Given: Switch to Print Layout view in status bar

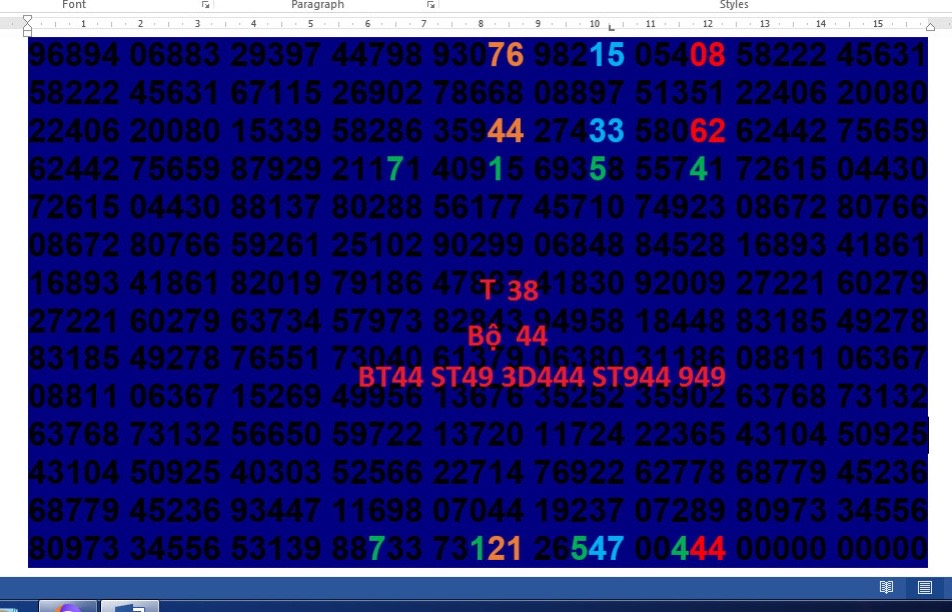Looking at the screenshot, I should click(x=925, y=586).
